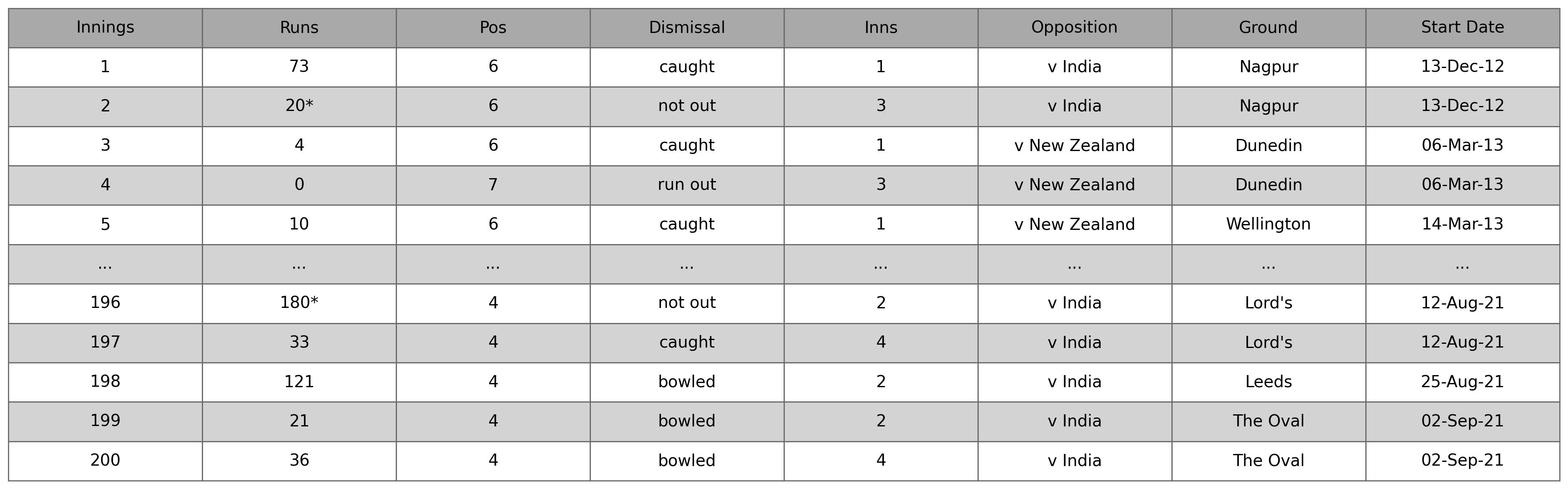
Task: Click the 14-Mar-13 start date cell
Action: pos(1462,224)
